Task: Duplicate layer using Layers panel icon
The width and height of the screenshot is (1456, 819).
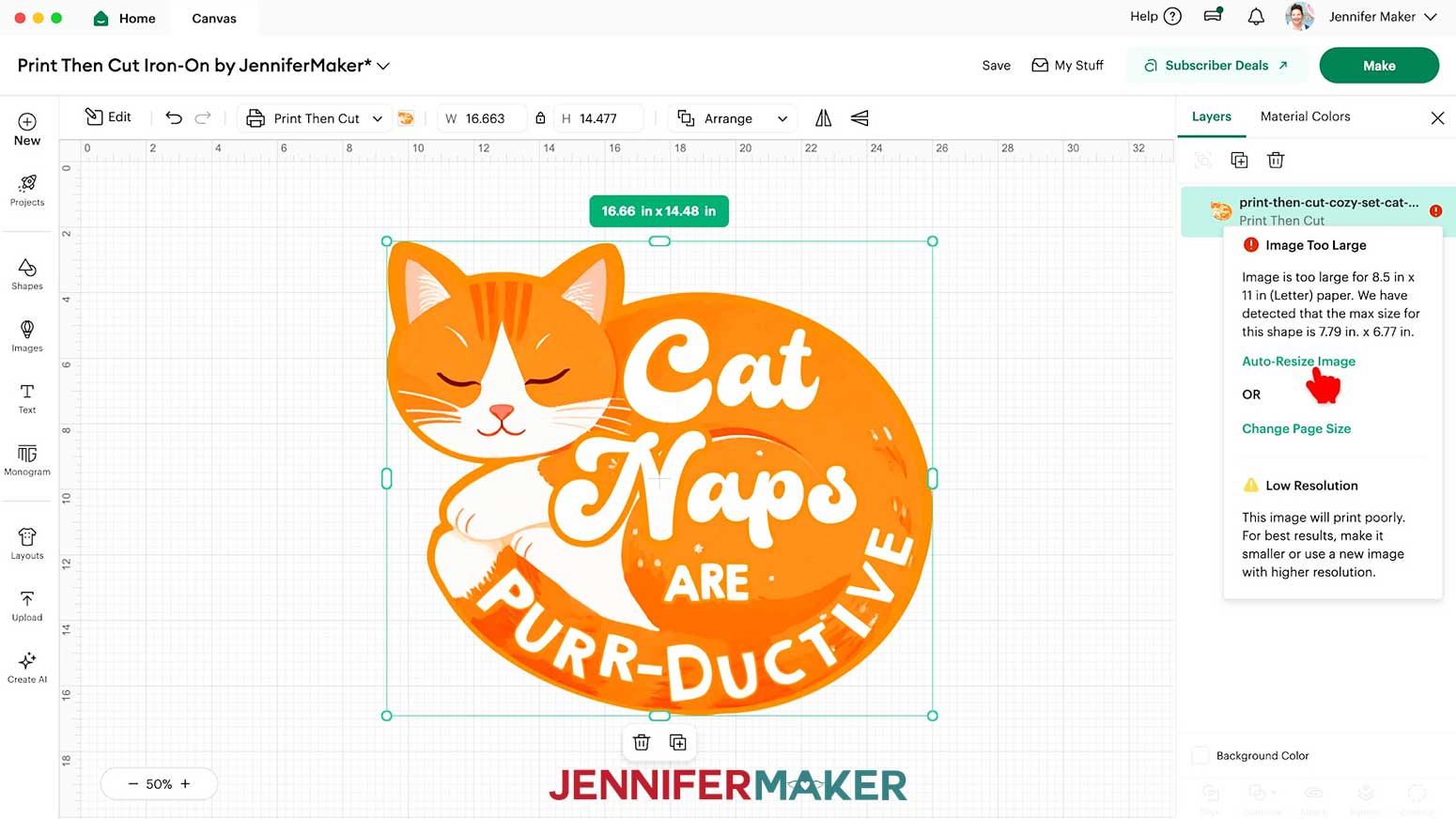Action: [1239, 160]
